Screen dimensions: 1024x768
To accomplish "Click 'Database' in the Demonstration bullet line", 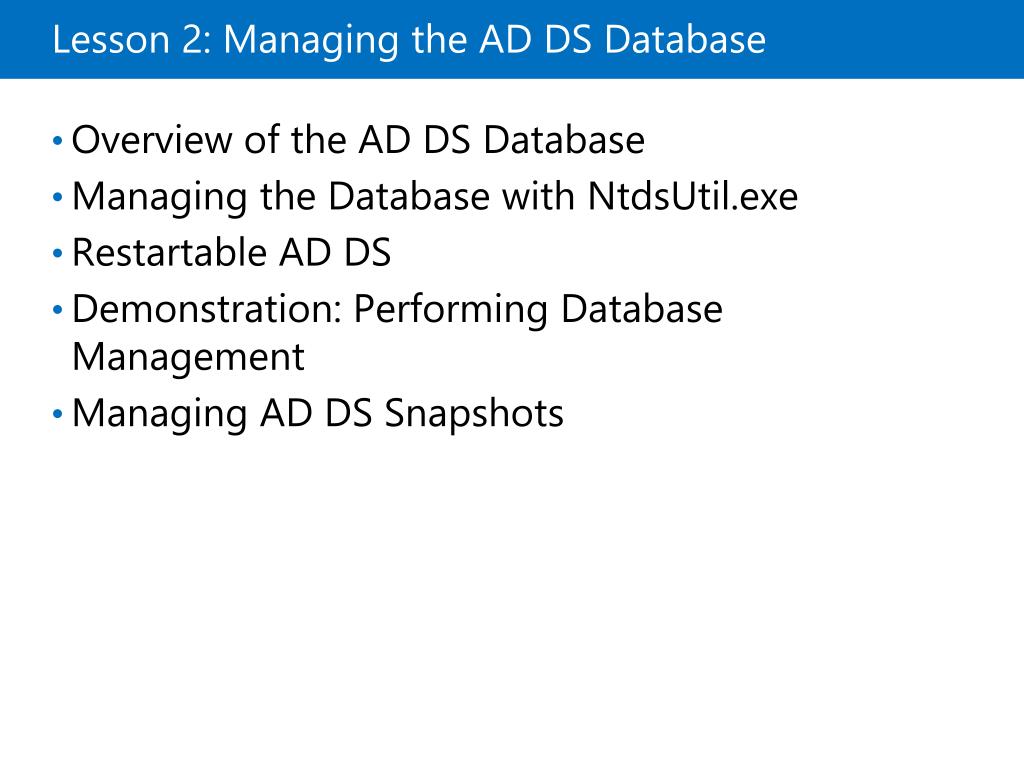I will coord(642,308).
